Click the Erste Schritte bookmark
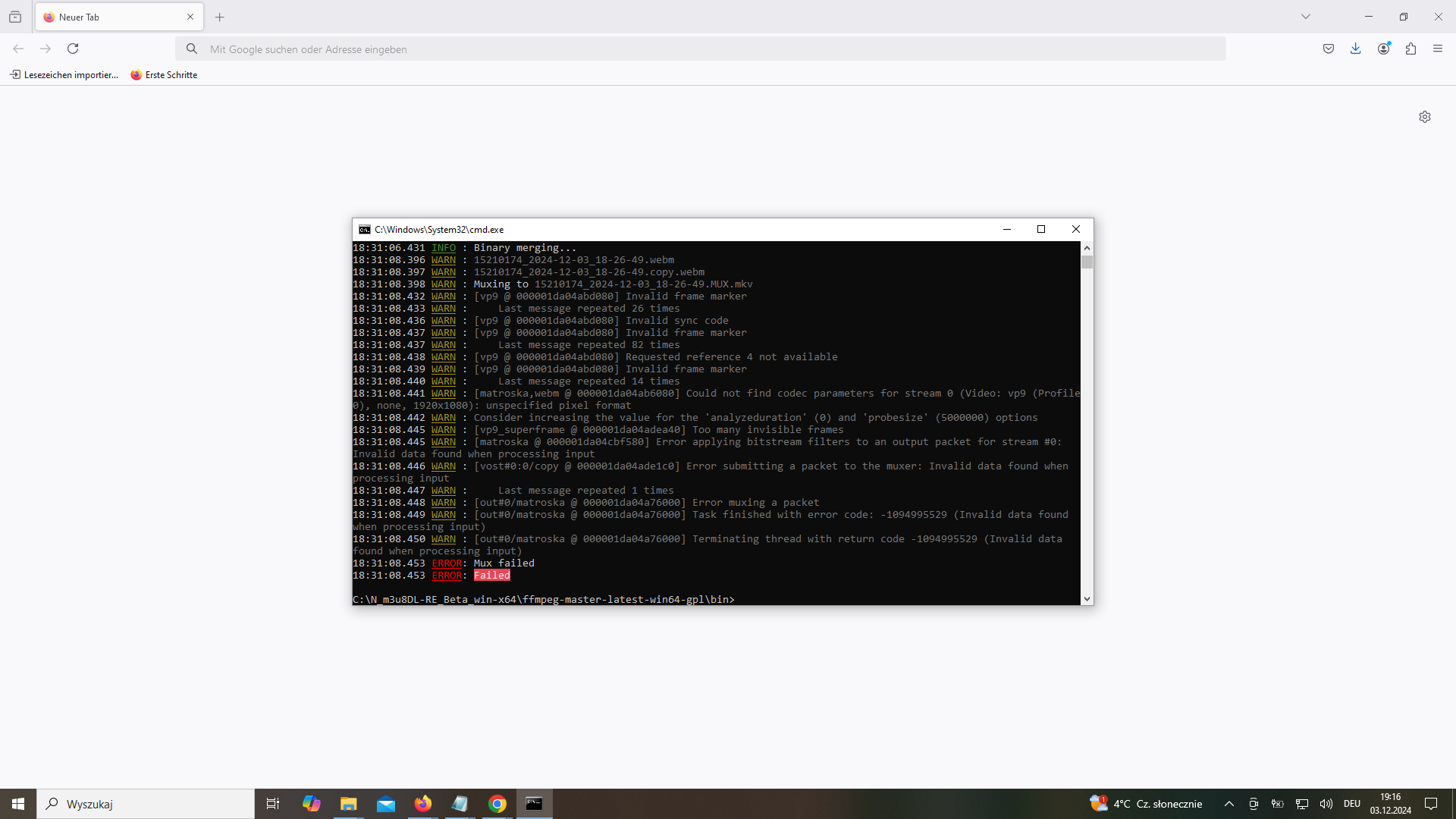Screen dimensions: 1456x819 [164, 75]
